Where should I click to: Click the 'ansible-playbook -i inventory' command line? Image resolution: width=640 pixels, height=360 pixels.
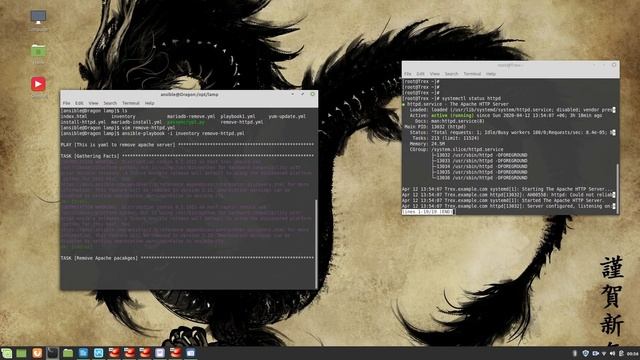[x=153, y=133]
